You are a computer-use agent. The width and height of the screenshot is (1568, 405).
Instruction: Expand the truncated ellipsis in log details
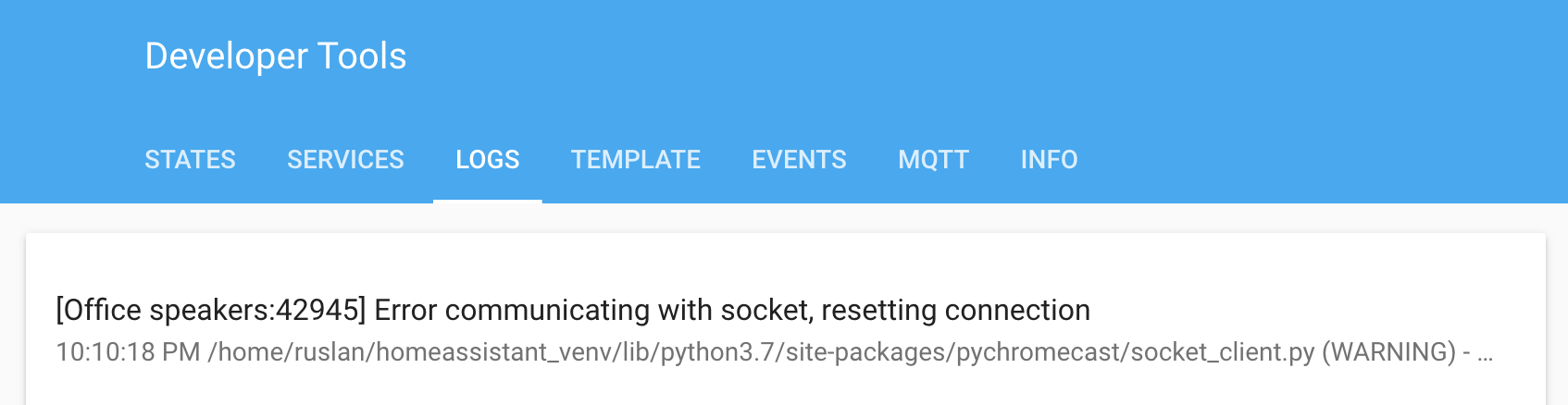click(x=1485, y=353)
